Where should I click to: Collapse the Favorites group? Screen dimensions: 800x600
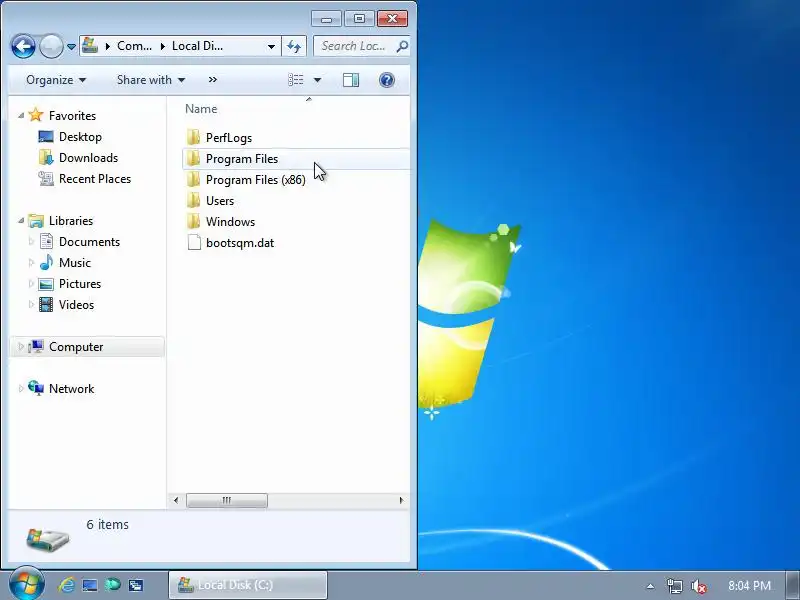click(21, 116)
